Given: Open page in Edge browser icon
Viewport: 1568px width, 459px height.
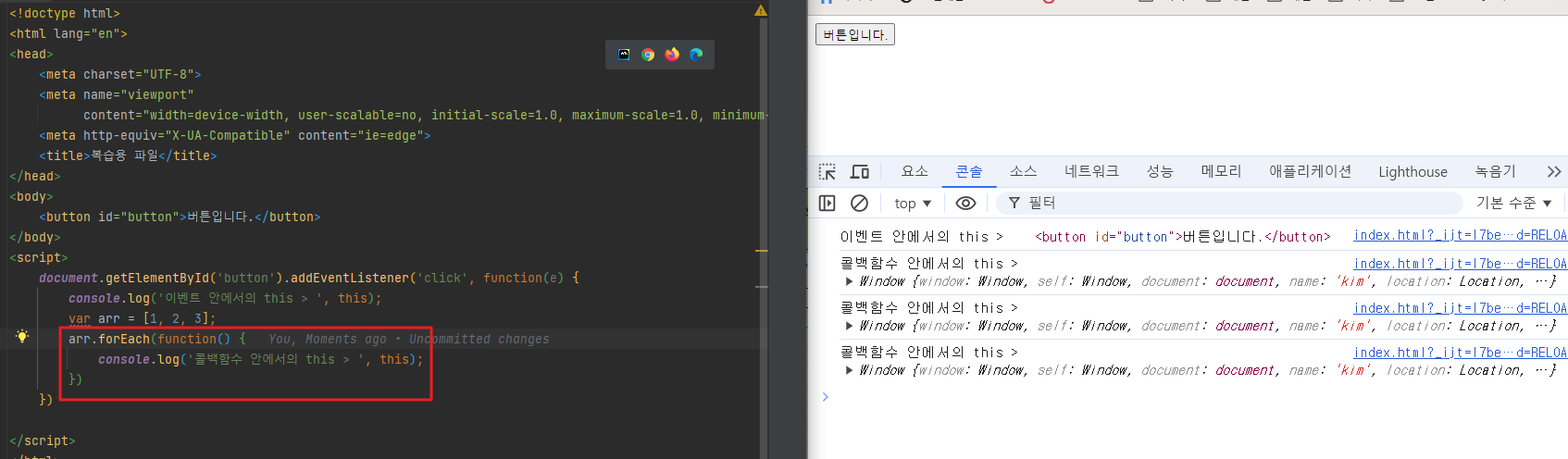Looking at the screenshot, I should 696,55.
